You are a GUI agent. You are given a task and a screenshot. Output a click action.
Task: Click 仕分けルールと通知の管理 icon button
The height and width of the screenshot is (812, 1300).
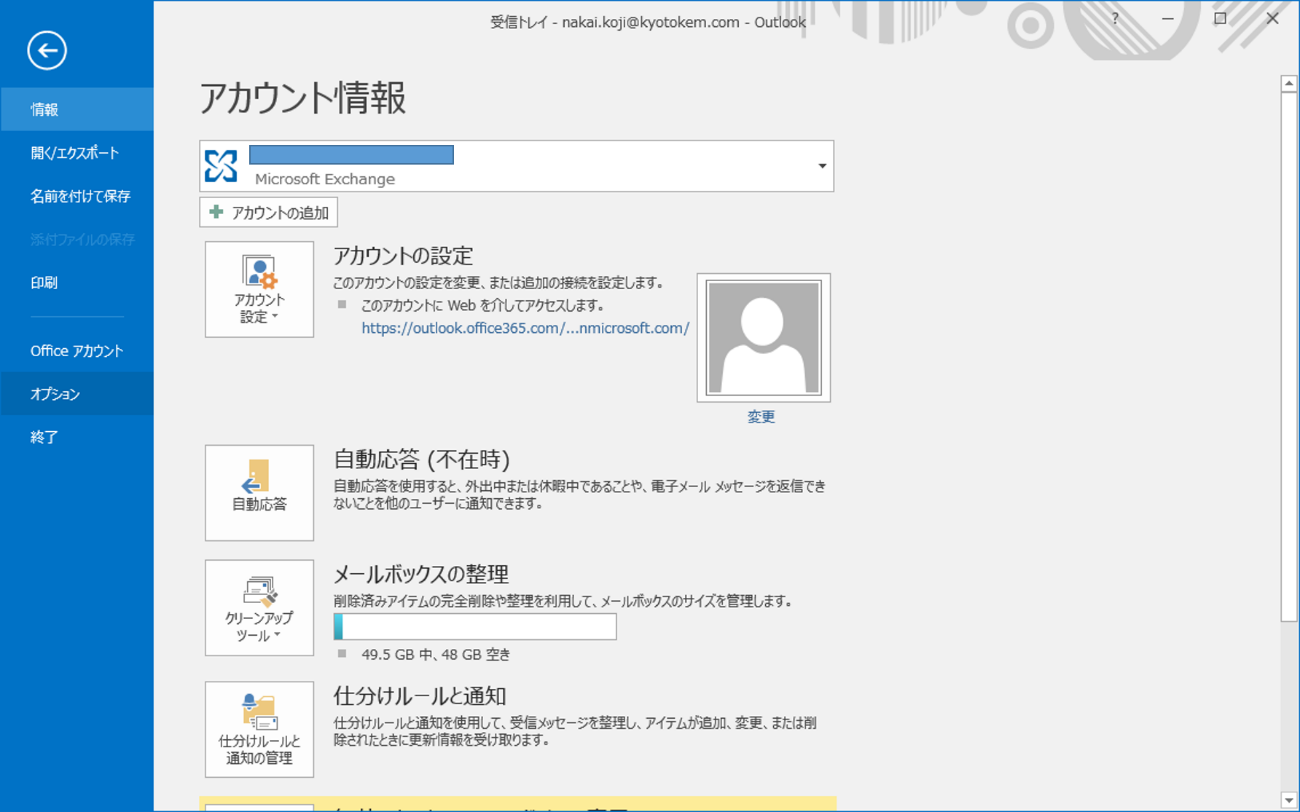259,729
